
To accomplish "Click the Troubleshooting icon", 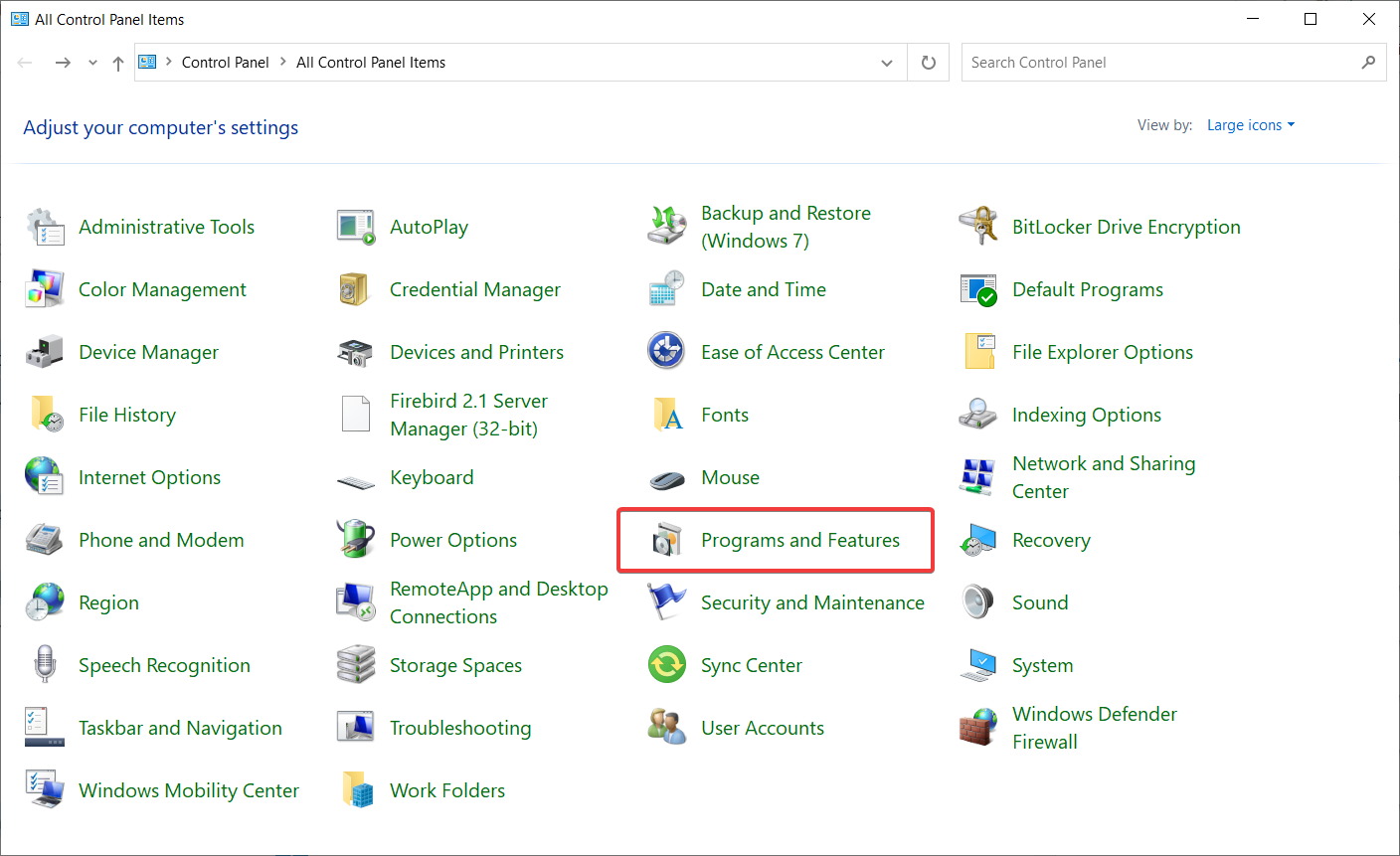I will tap(356, 729).
